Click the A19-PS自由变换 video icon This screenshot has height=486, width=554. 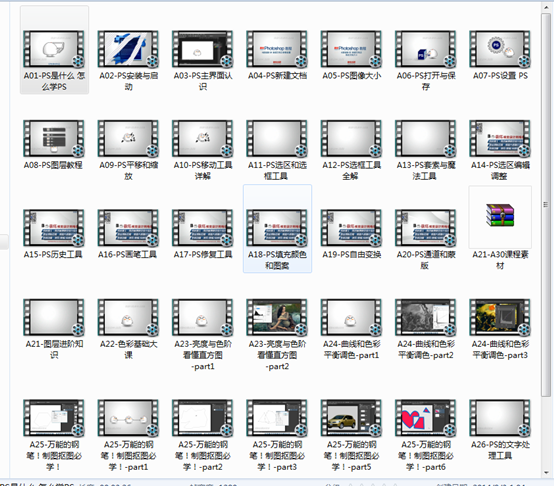point(351,228)
